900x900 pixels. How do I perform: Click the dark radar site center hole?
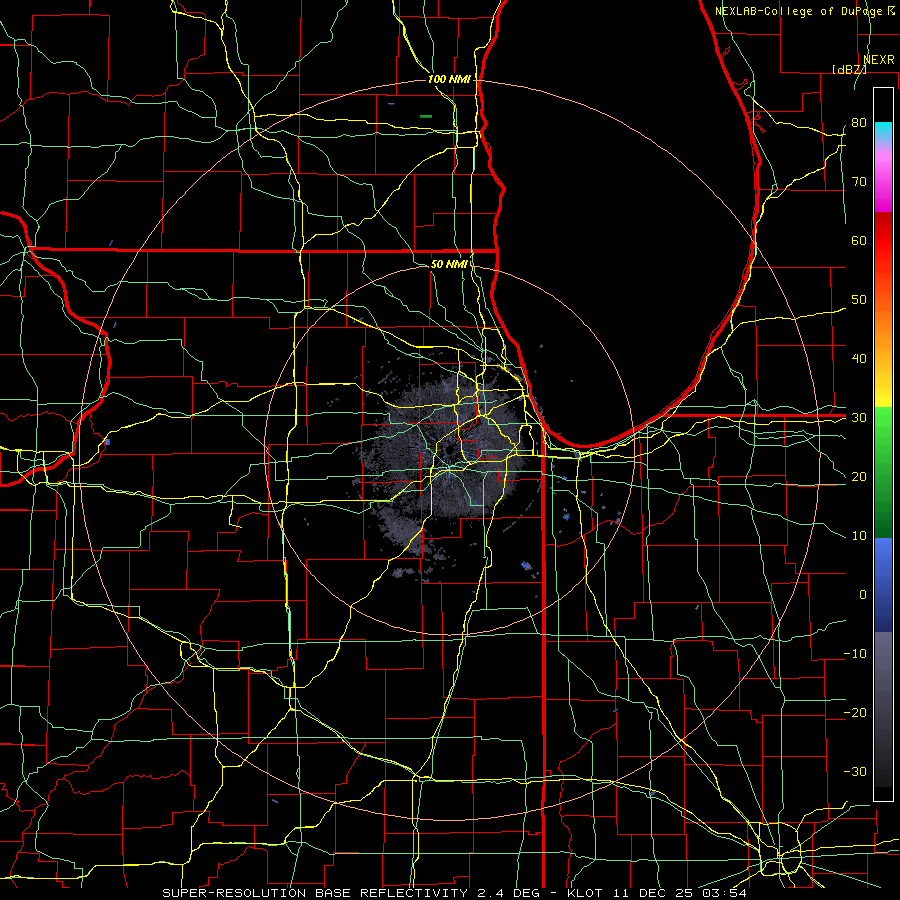(x=448, y=451)
